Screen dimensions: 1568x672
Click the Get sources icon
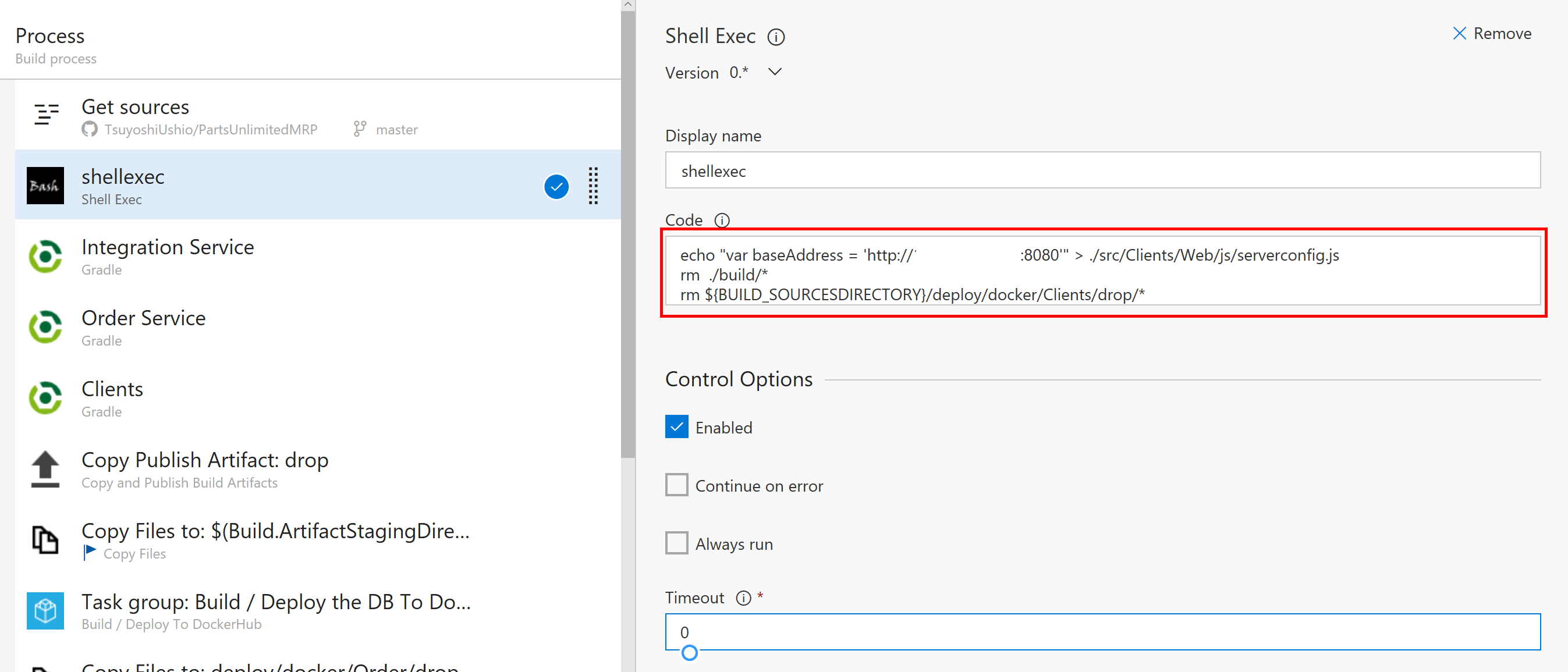tap(46, 115)
